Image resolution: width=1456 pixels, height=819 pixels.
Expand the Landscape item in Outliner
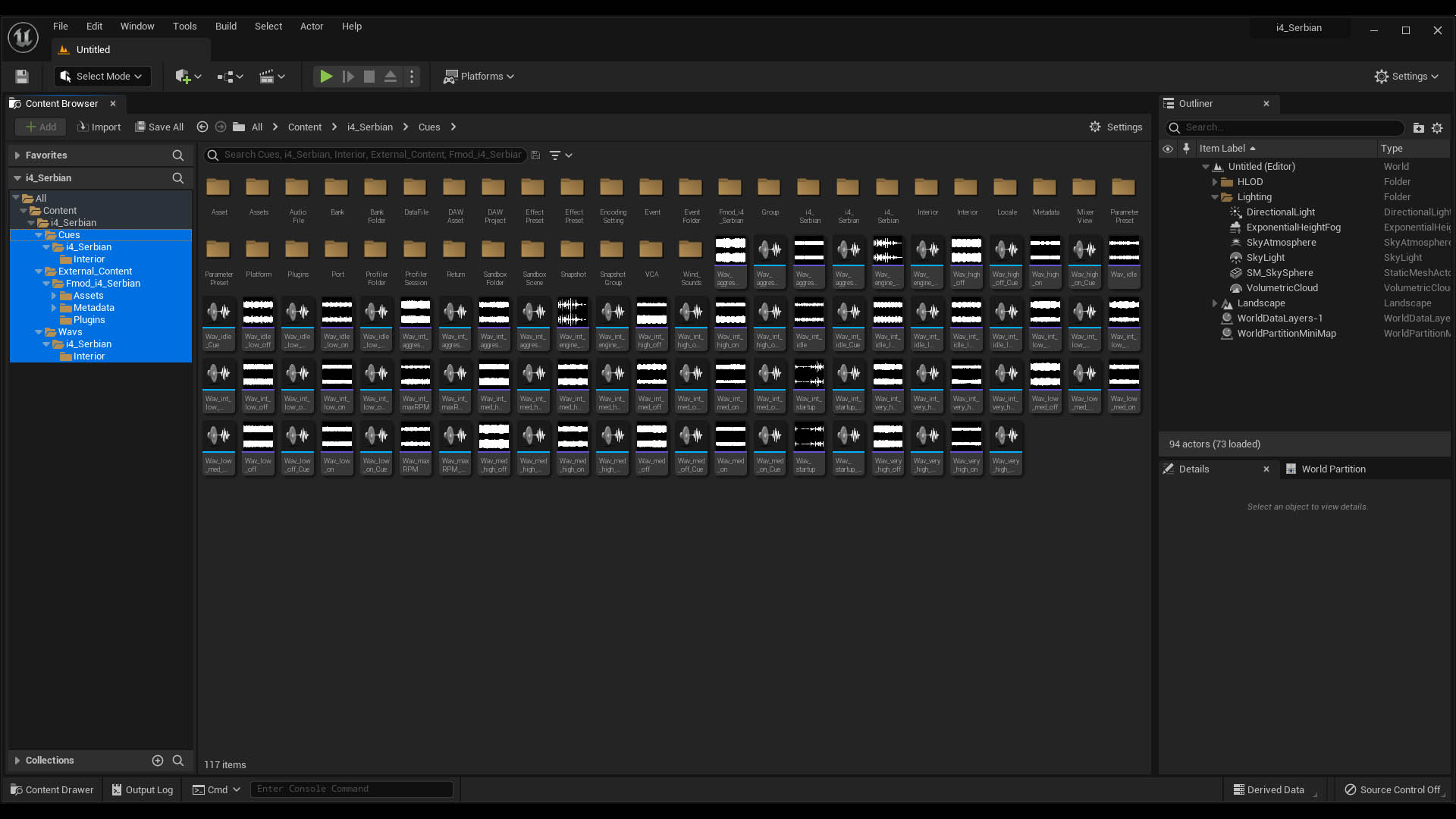[x=1215, y=303]
